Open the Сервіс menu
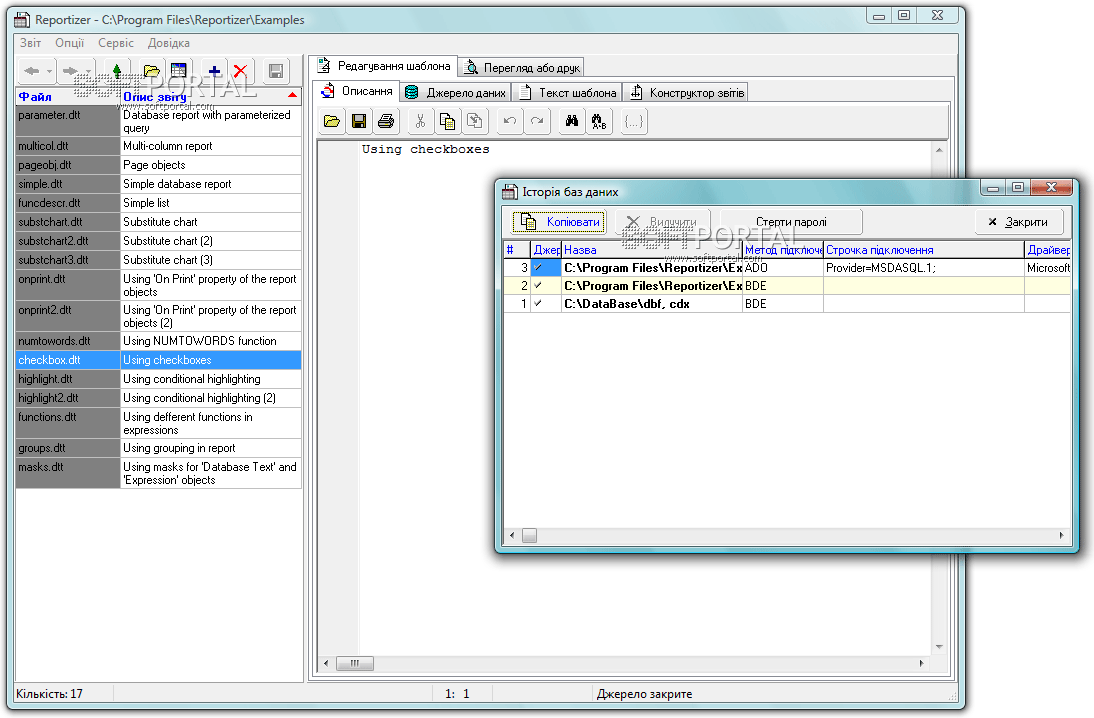 (116, 43)
